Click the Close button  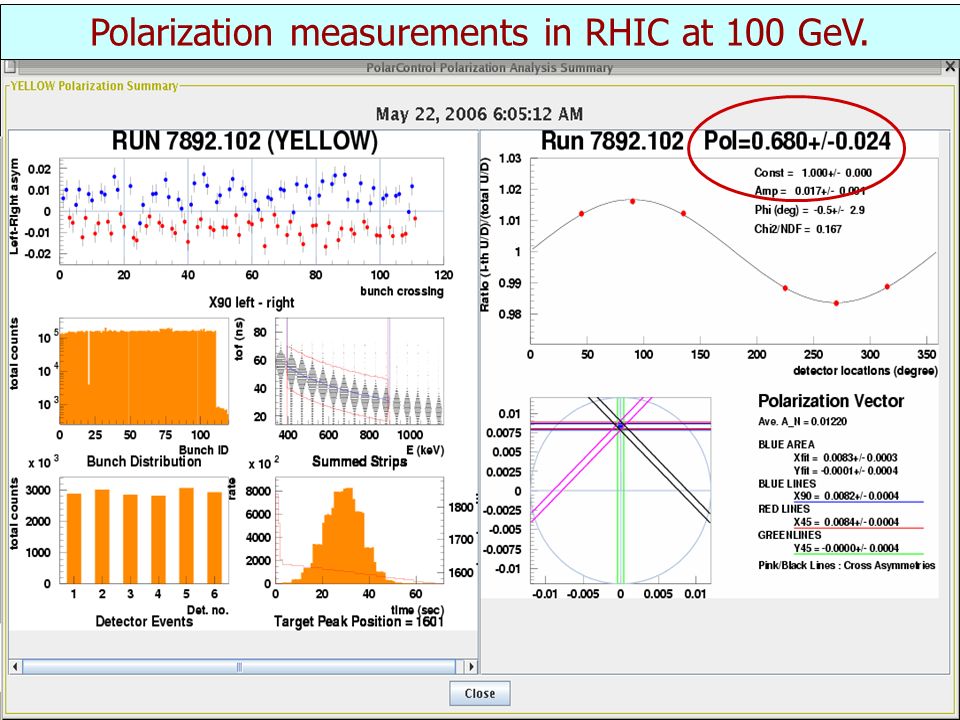click(479, 693)
